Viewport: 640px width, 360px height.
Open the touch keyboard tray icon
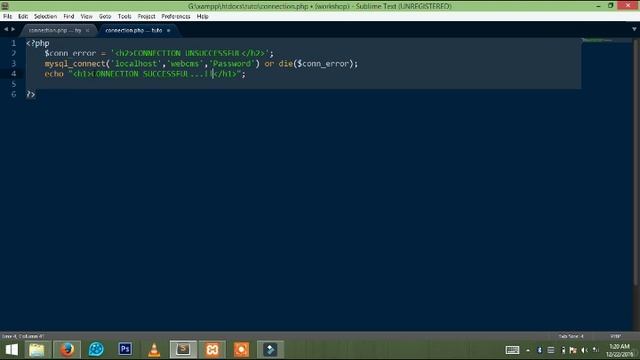click(512, 350)
